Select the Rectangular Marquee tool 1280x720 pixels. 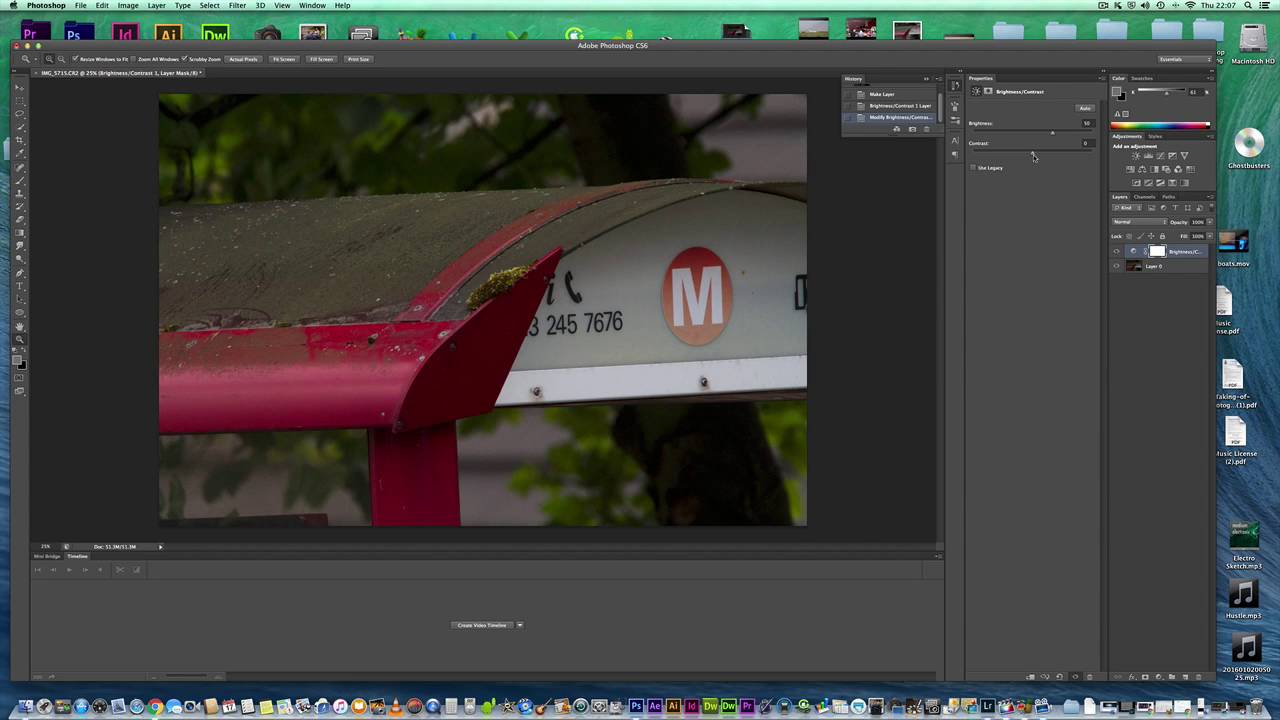[x=19, y=101]
